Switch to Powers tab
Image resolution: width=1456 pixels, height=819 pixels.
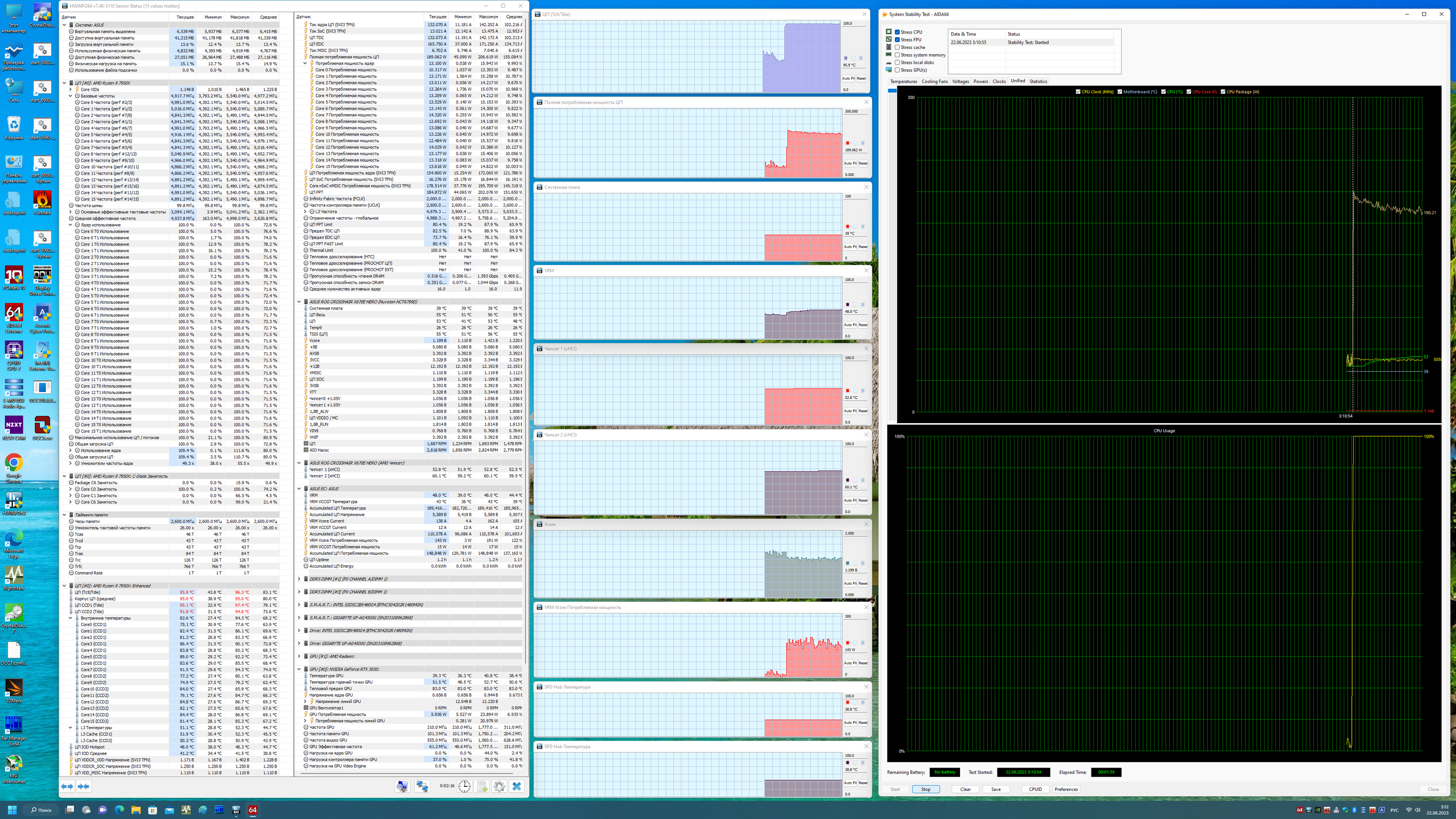tap(981, 82)
